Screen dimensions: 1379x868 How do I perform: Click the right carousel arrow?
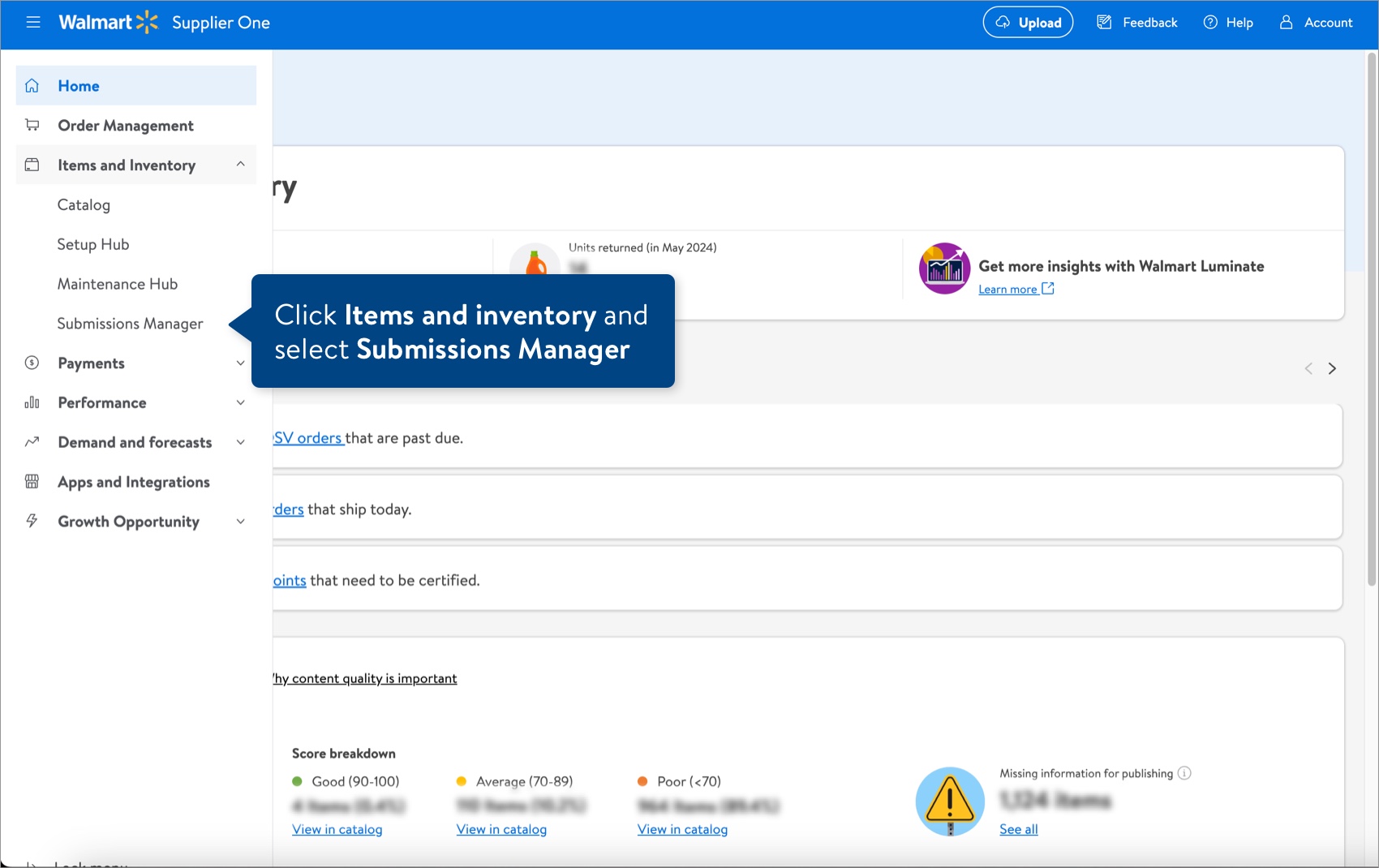point(1333,368)
